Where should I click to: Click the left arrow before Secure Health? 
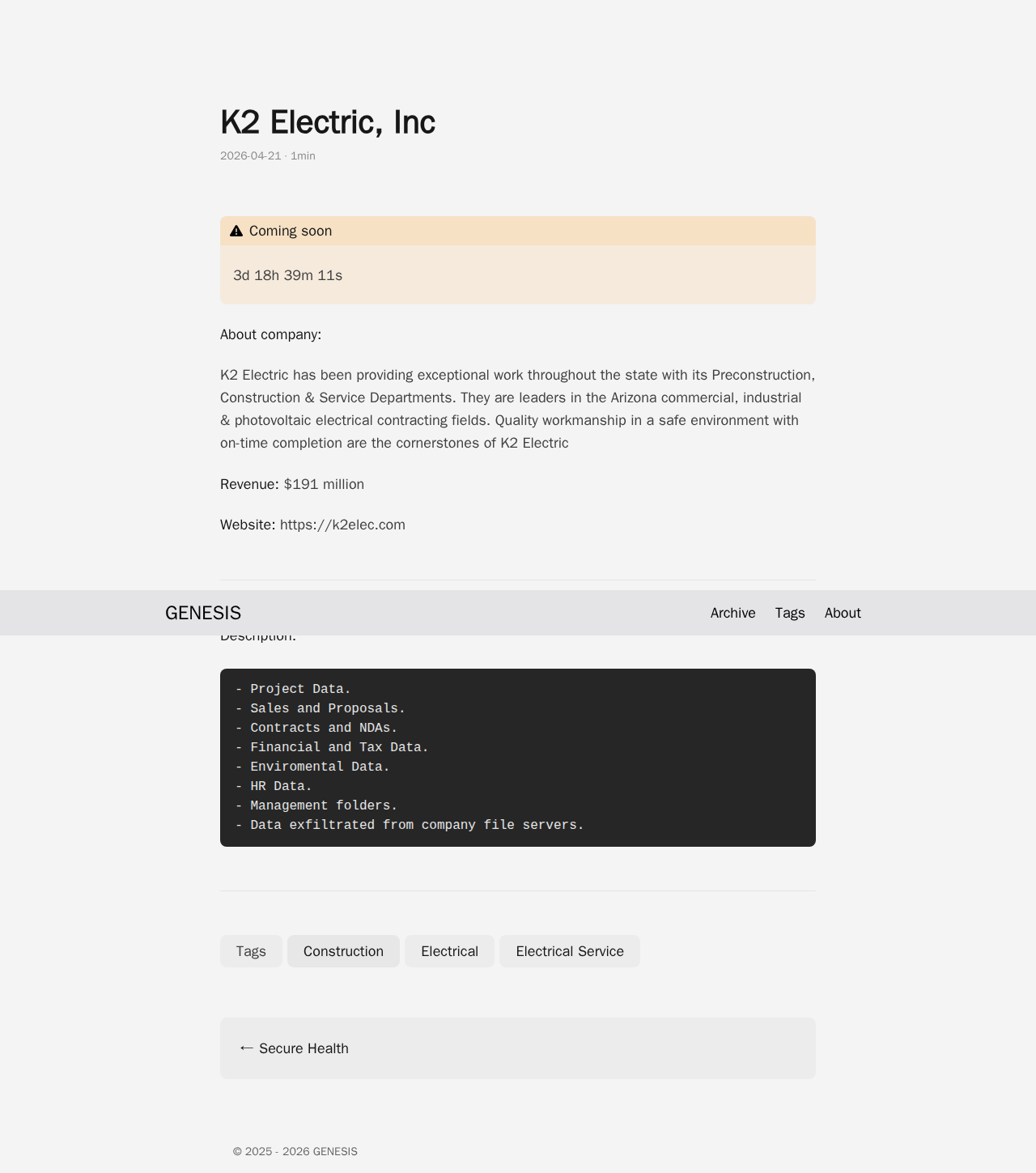click(x=246, y=1048)
